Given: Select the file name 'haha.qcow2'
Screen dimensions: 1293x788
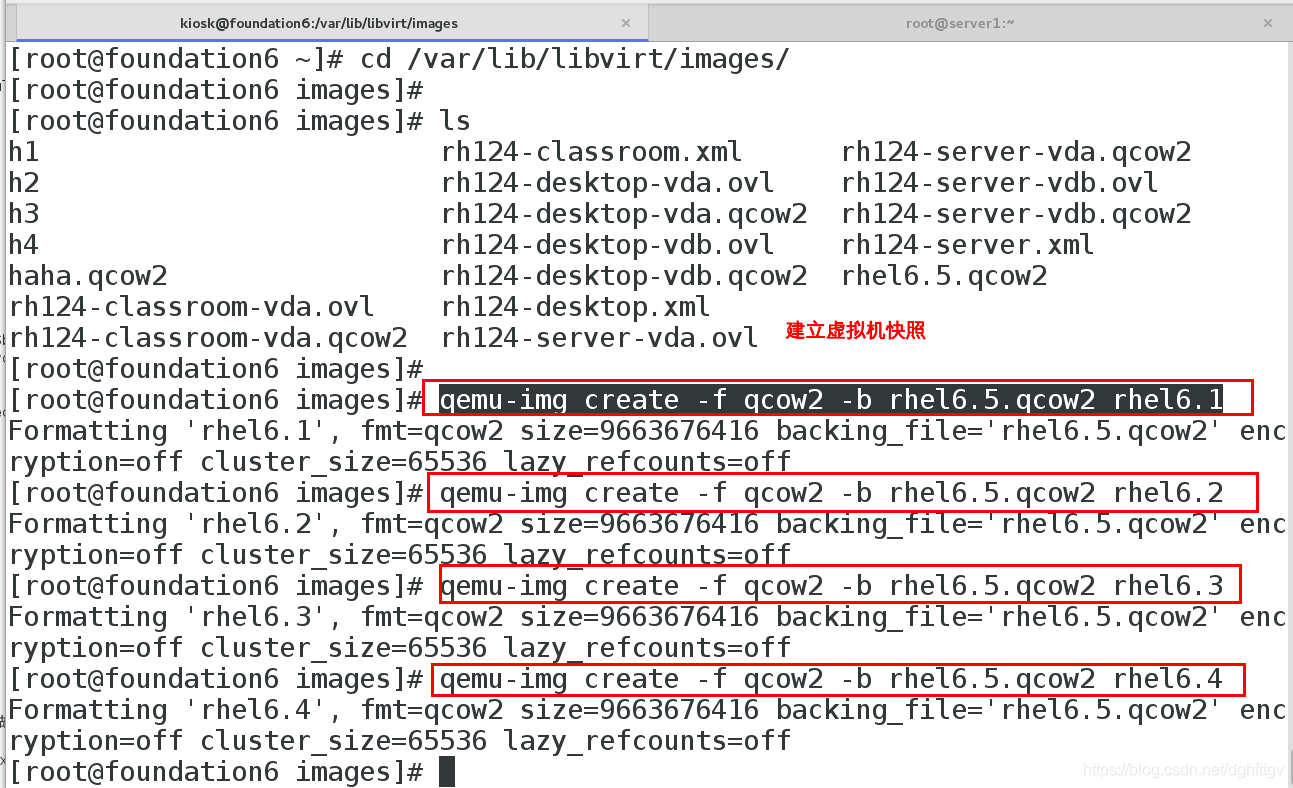Looking at the screenshot, I should tap(88, 277).
